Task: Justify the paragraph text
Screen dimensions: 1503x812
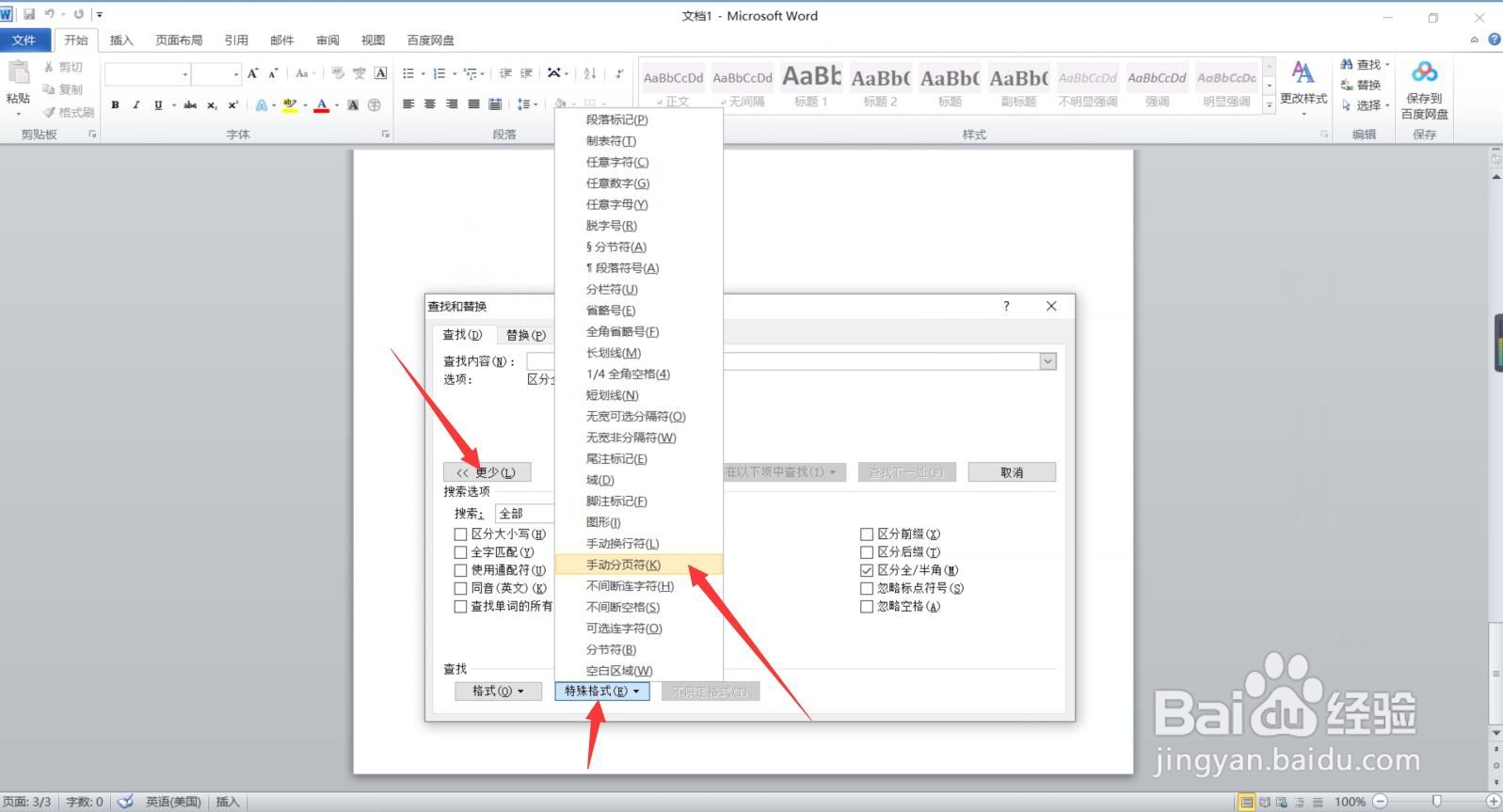Action: tap(473, 104)
